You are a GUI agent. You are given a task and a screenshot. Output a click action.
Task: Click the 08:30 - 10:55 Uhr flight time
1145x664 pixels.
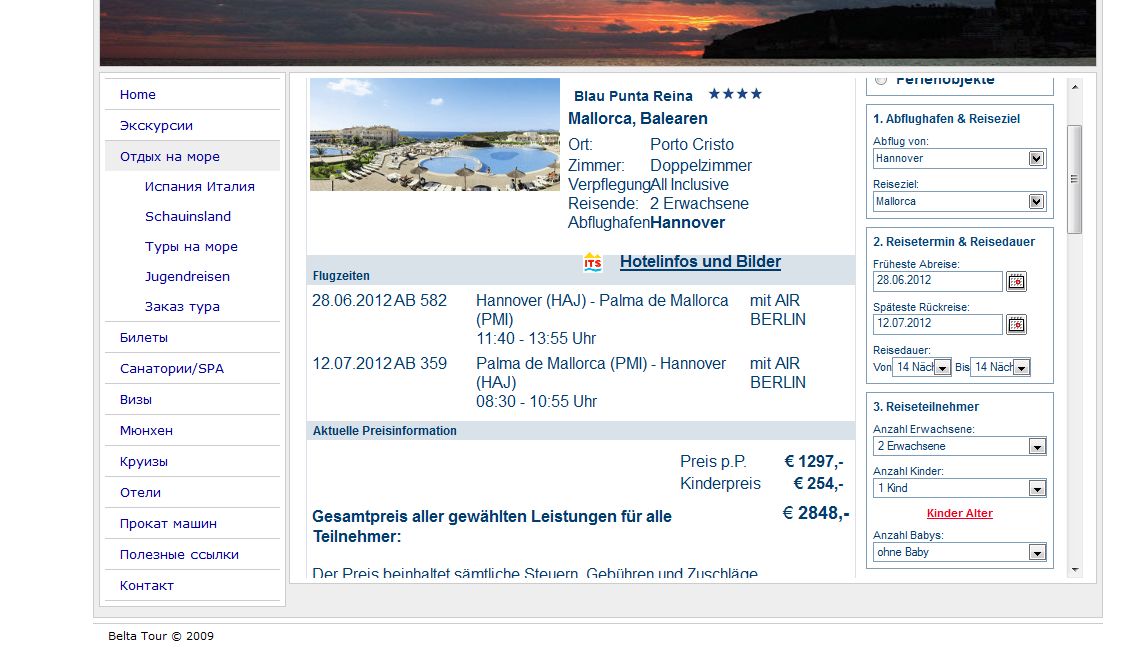pos(537,402)
